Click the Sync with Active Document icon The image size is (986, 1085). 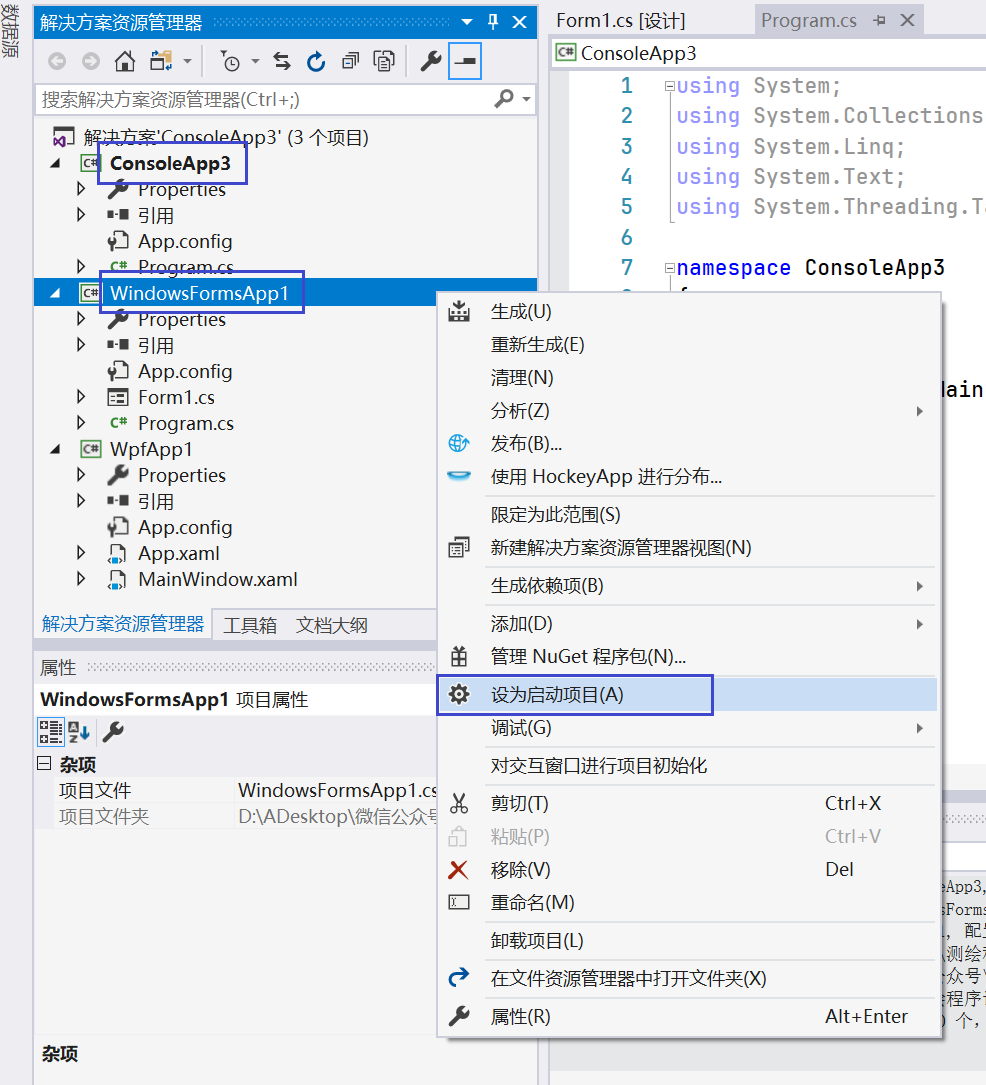tap(282, 62)
